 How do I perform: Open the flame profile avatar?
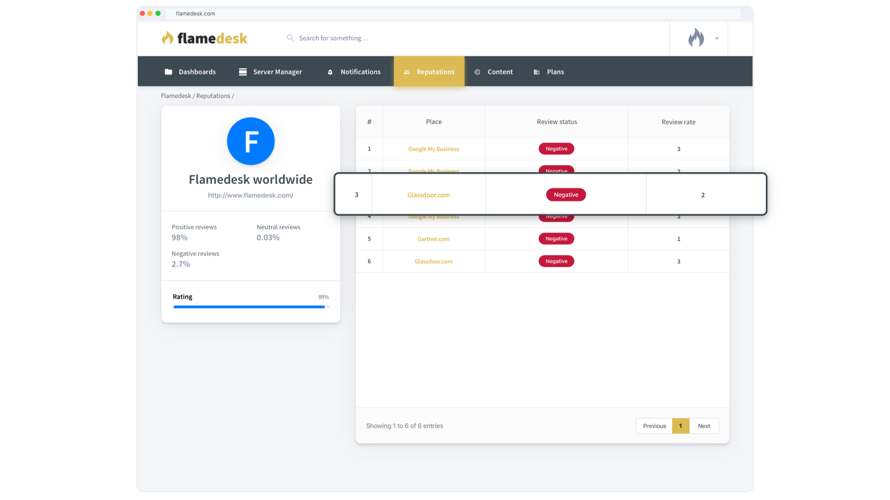tap(696, 38)
